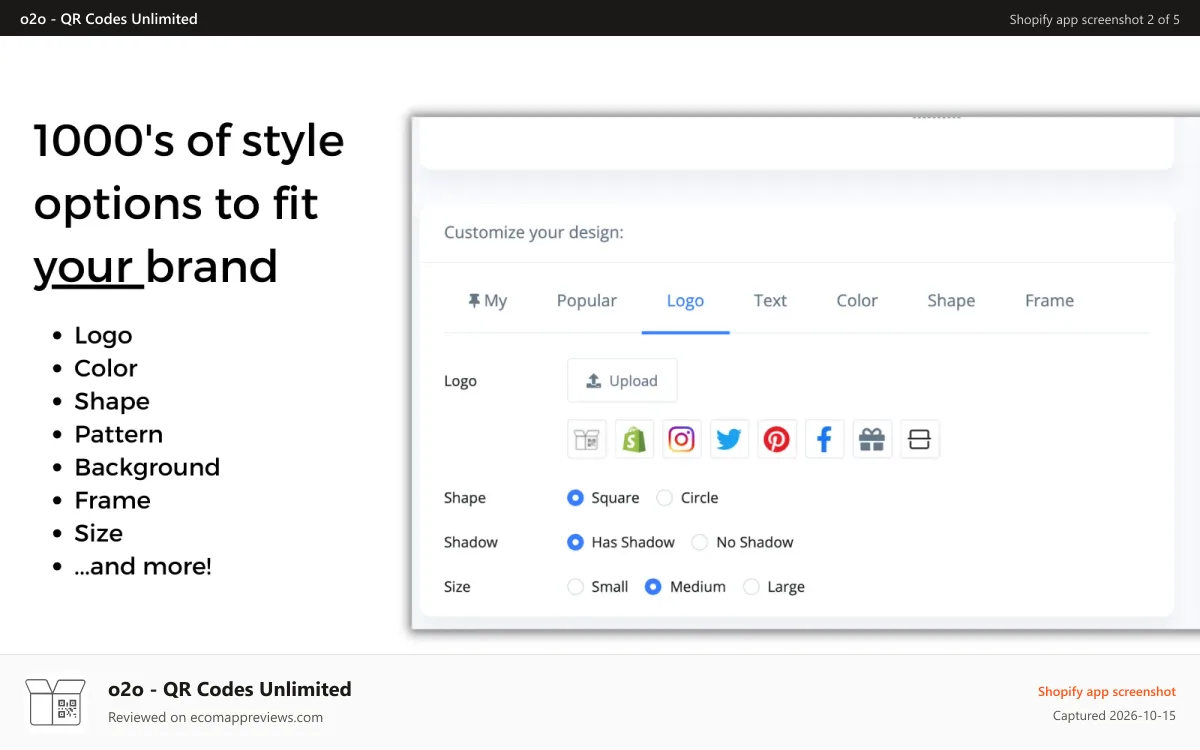Click the "...and more!" bullet item
The width and height of the screenshot is (1200, 750).
143,566
